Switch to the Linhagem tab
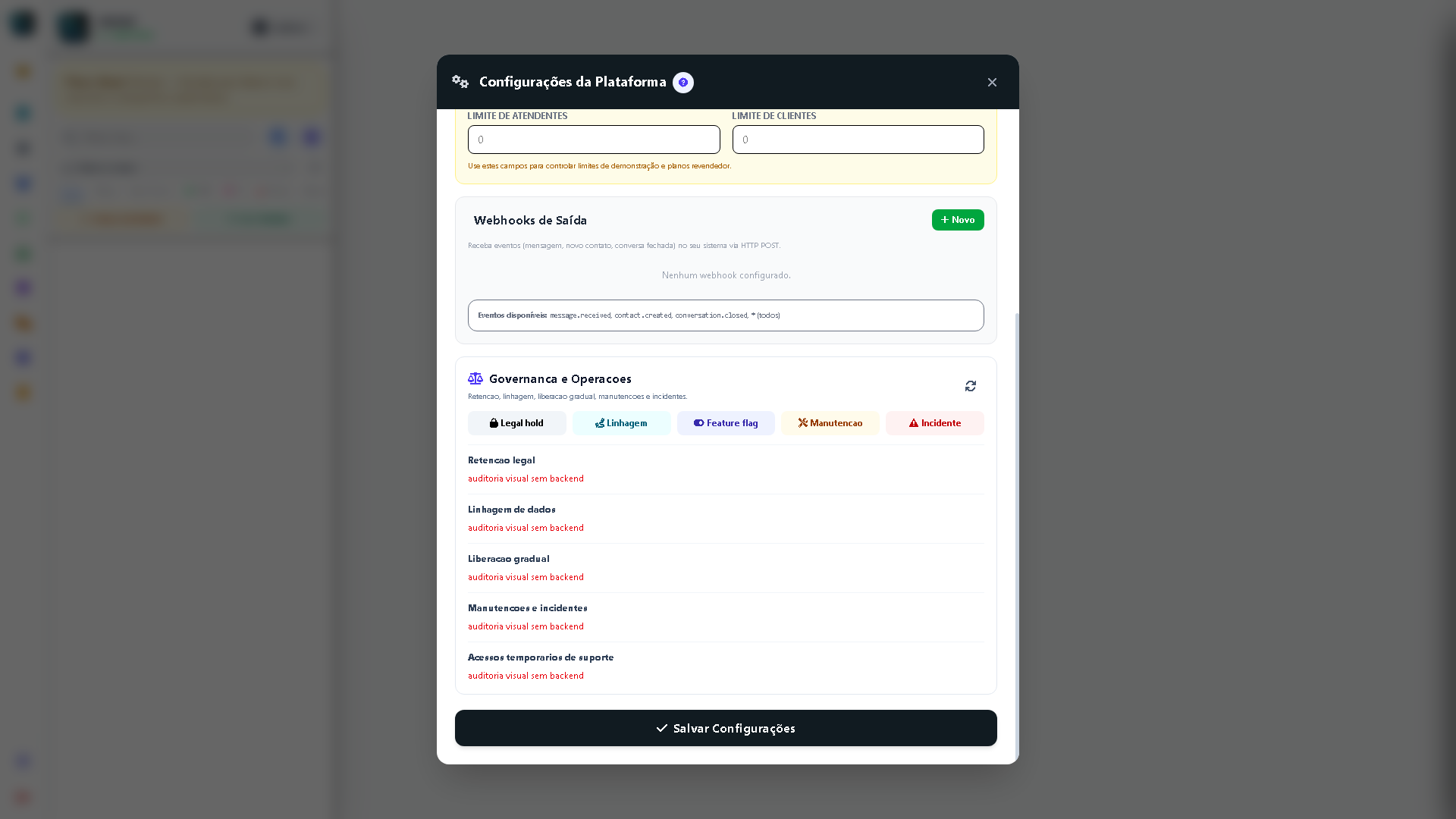Viewport: 1456px width, 819px height. [621, 423]
